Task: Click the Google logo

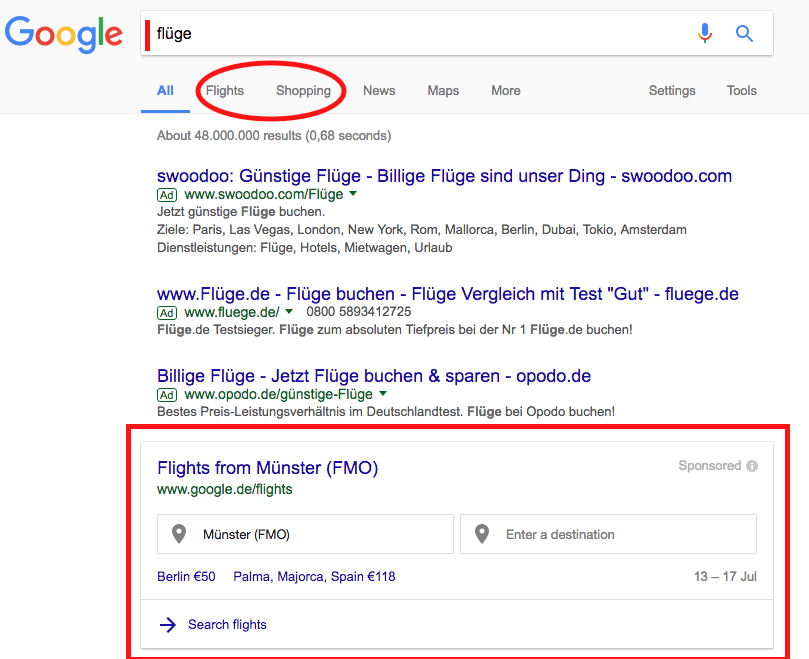Action: pyautogui.click(x=64, y=34)
